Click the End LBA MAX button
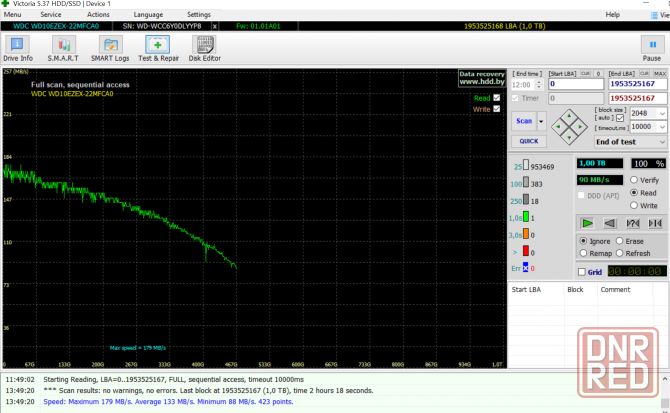The image size is (670, 413). pyautogui.click(x=660, y=73)
